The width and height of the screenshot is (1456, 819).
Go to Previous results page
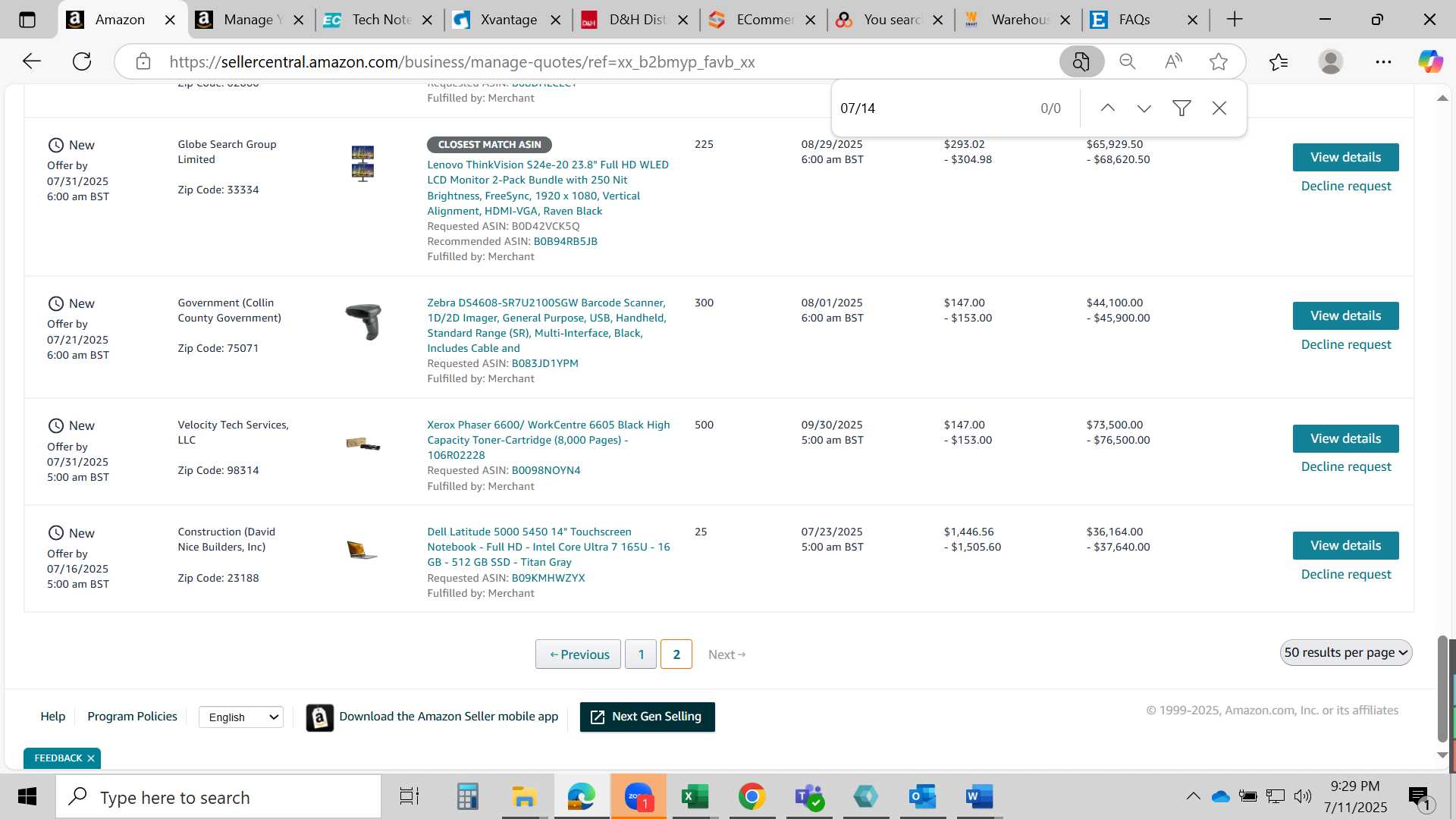[578, 655]
